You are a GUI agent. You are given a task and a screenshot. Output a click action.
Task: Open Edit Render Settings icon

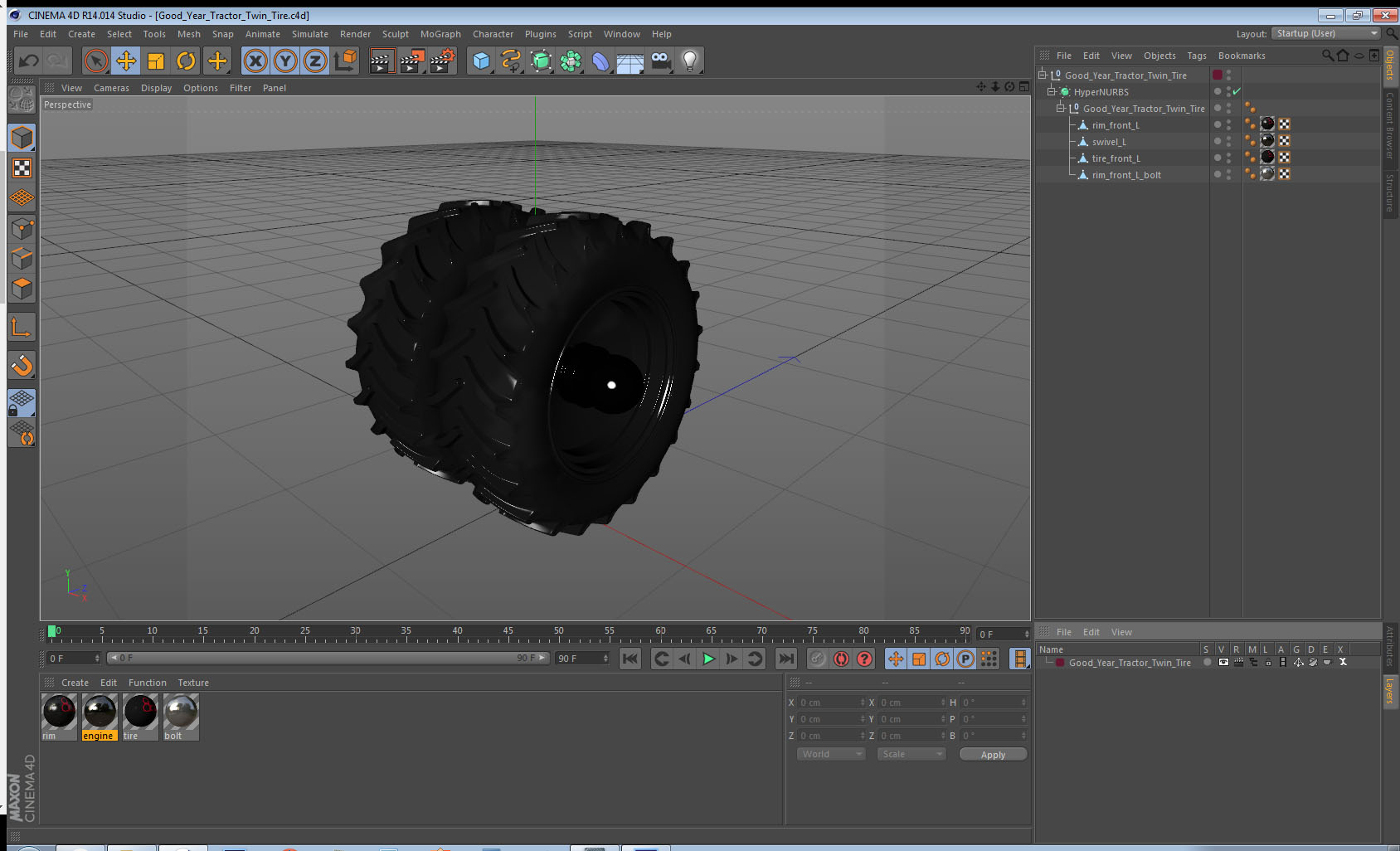pyautogui.click(x=443, y=61)
